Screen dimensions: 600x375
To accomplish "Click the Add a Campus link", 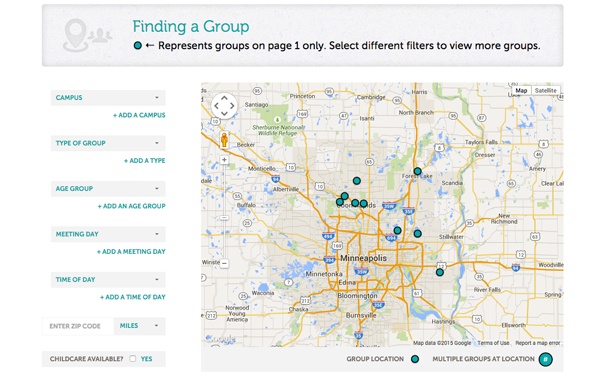I will tap(139, 115).
